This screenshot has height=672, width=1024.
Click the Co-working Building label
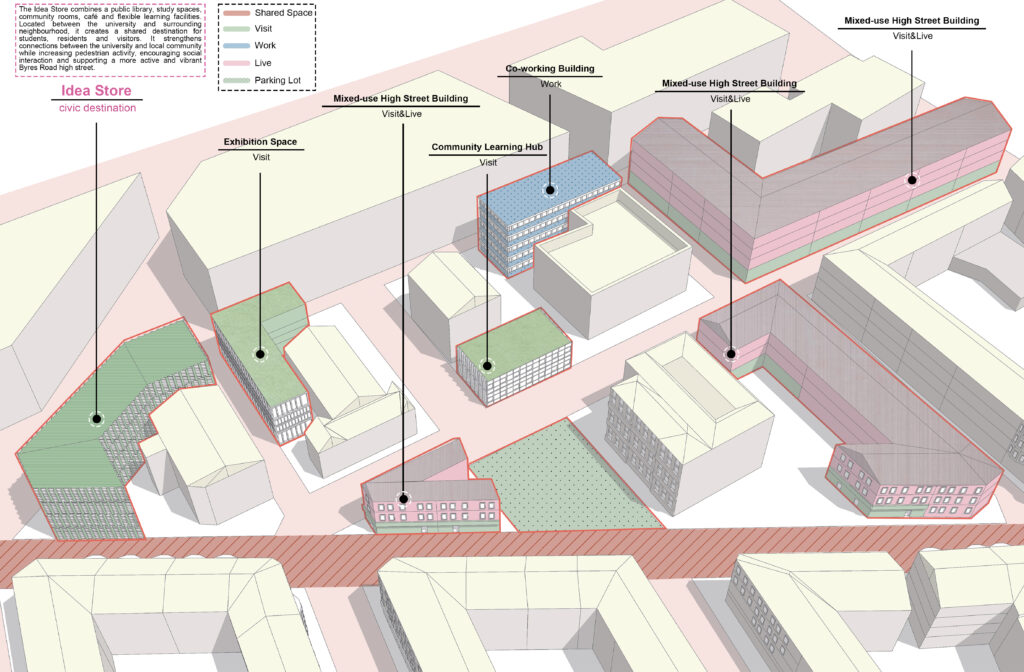(x=550, y=69)
